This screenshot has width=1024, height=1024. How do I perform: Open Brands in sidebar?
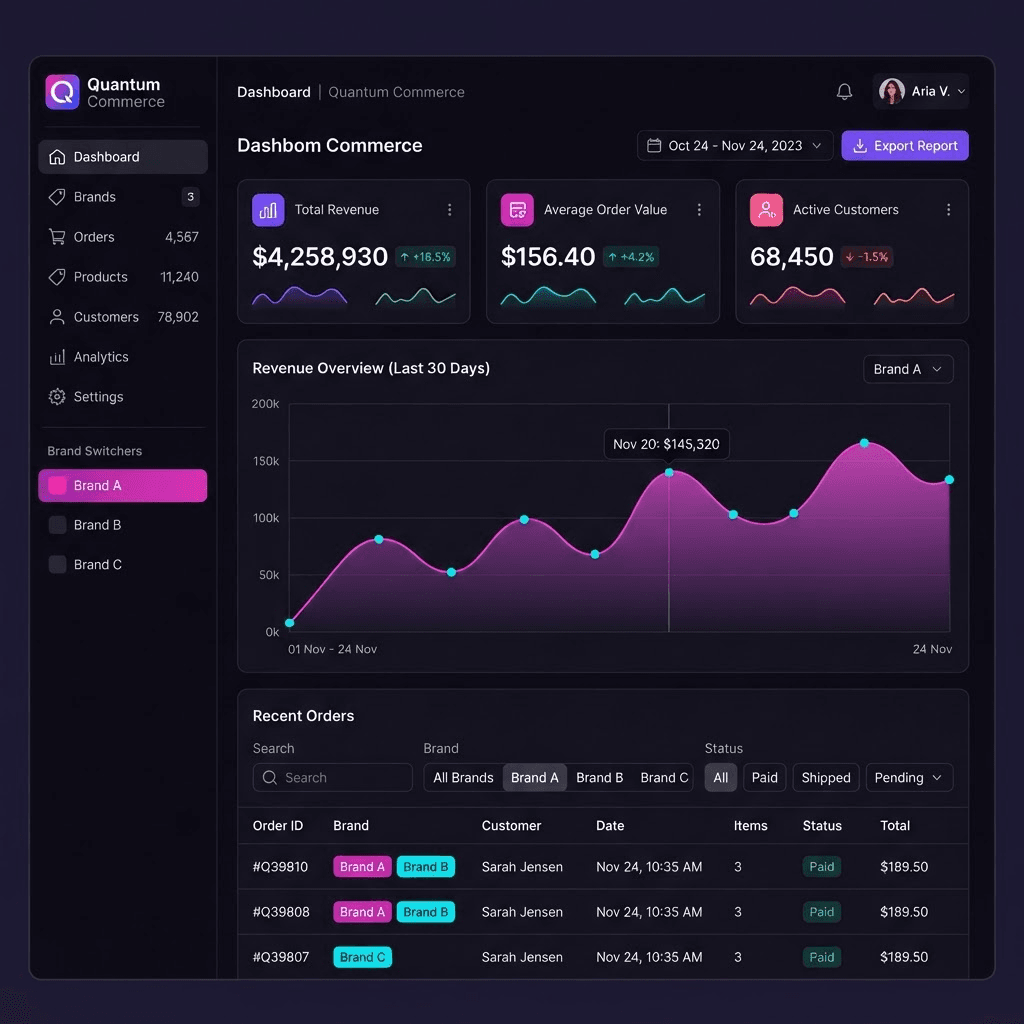coord(123,197)
